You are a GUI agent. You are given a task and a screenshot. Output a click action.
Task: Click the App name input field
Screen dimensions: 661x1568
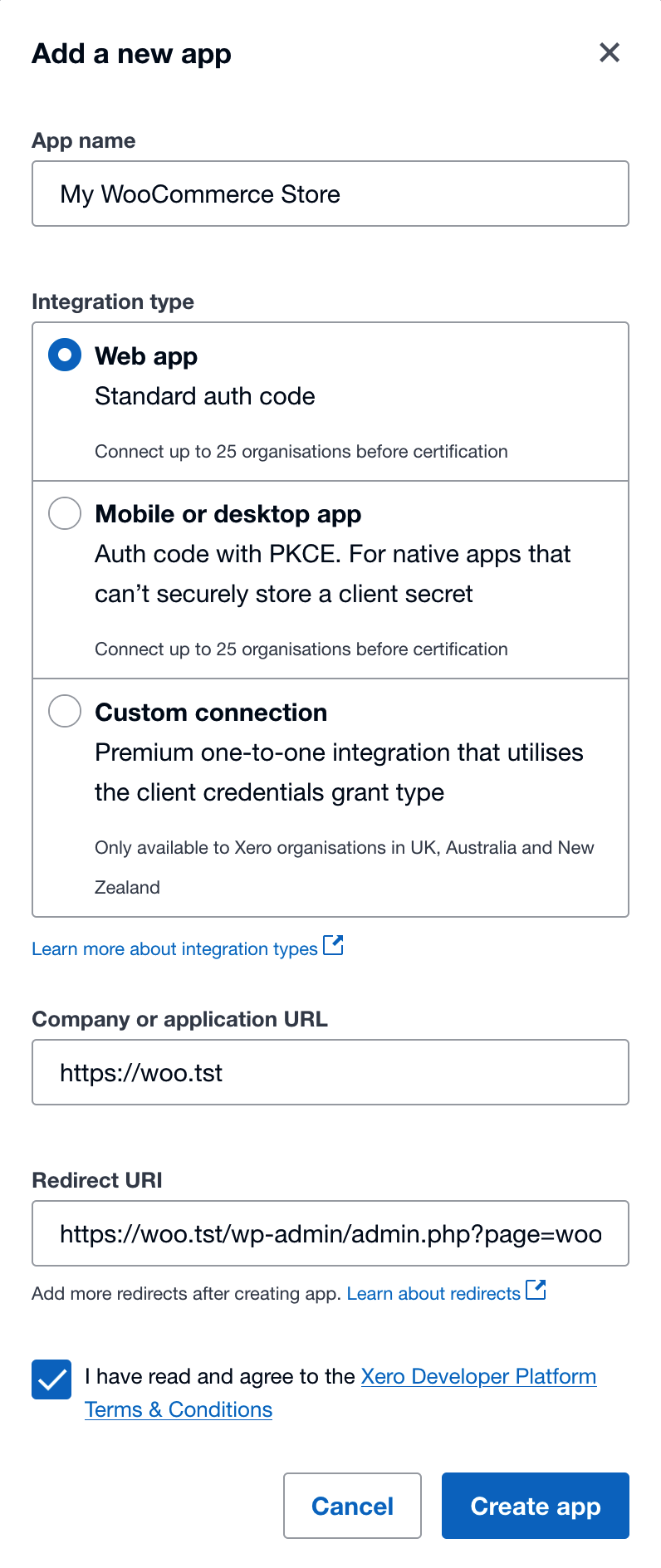click(x=330, y=194)
